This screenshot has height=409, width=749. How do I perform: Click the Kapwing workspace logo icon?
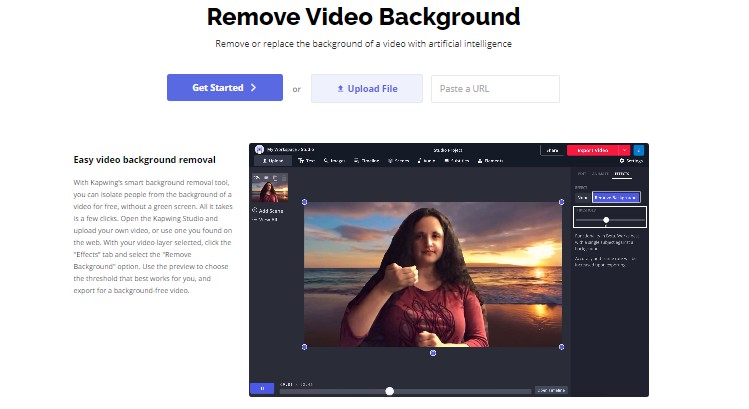[258, 149]
